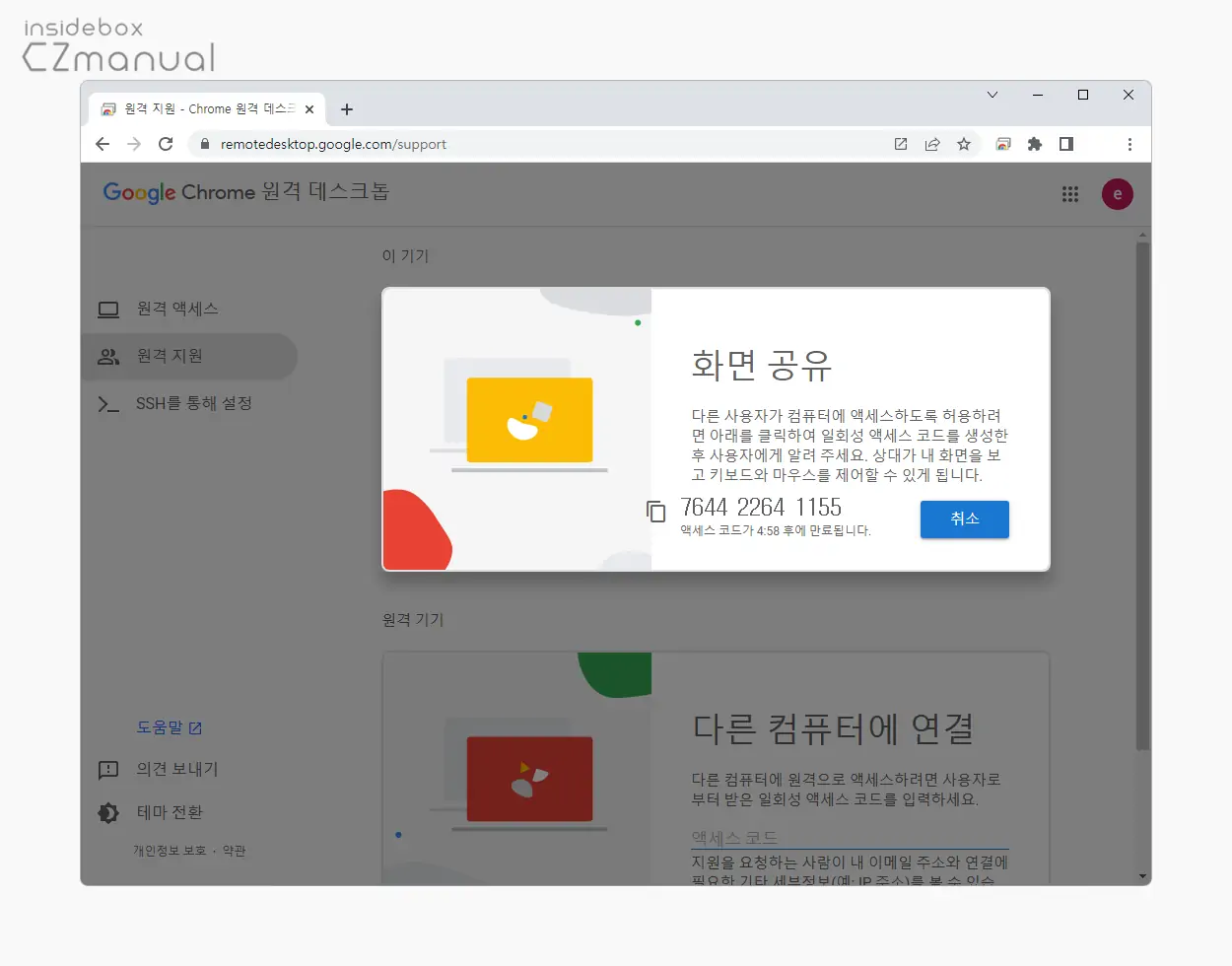Toggle theme with 테마 전환

tap(170, 812)
